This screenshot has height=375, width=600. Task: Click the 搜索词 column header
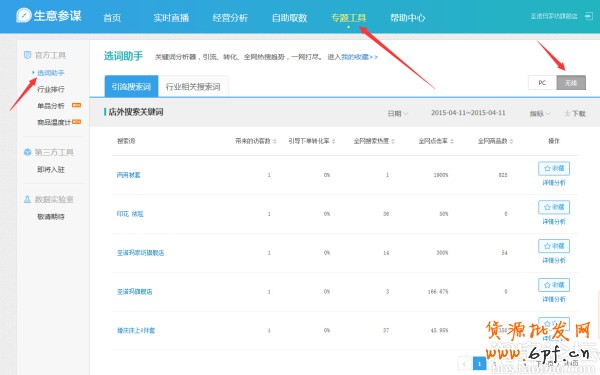126,141
